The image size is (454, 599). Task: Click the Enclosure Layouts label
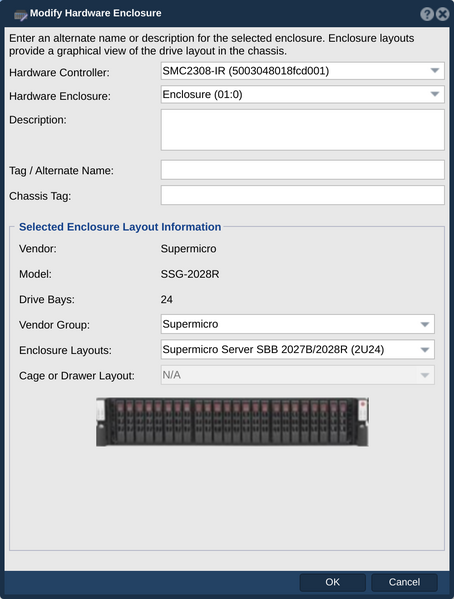coord(65,350)
